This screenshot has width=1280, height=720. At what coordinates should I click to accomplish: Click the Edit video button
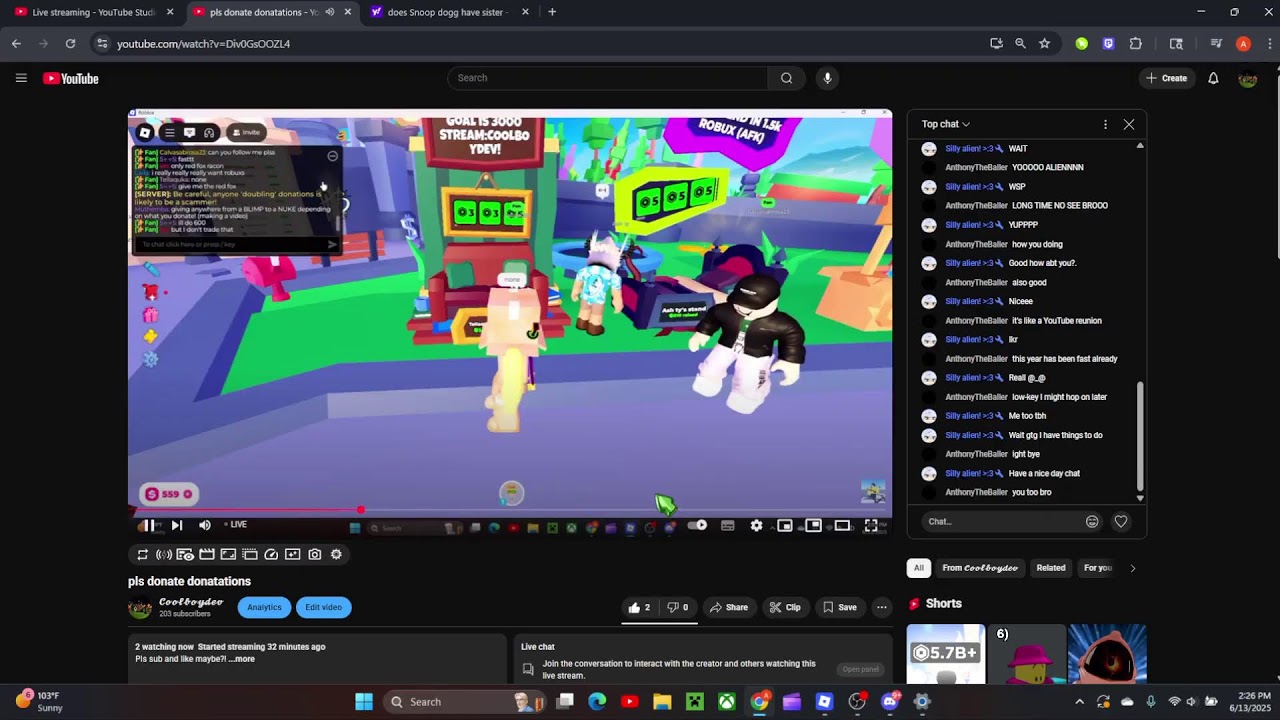(x=323, y=607)
